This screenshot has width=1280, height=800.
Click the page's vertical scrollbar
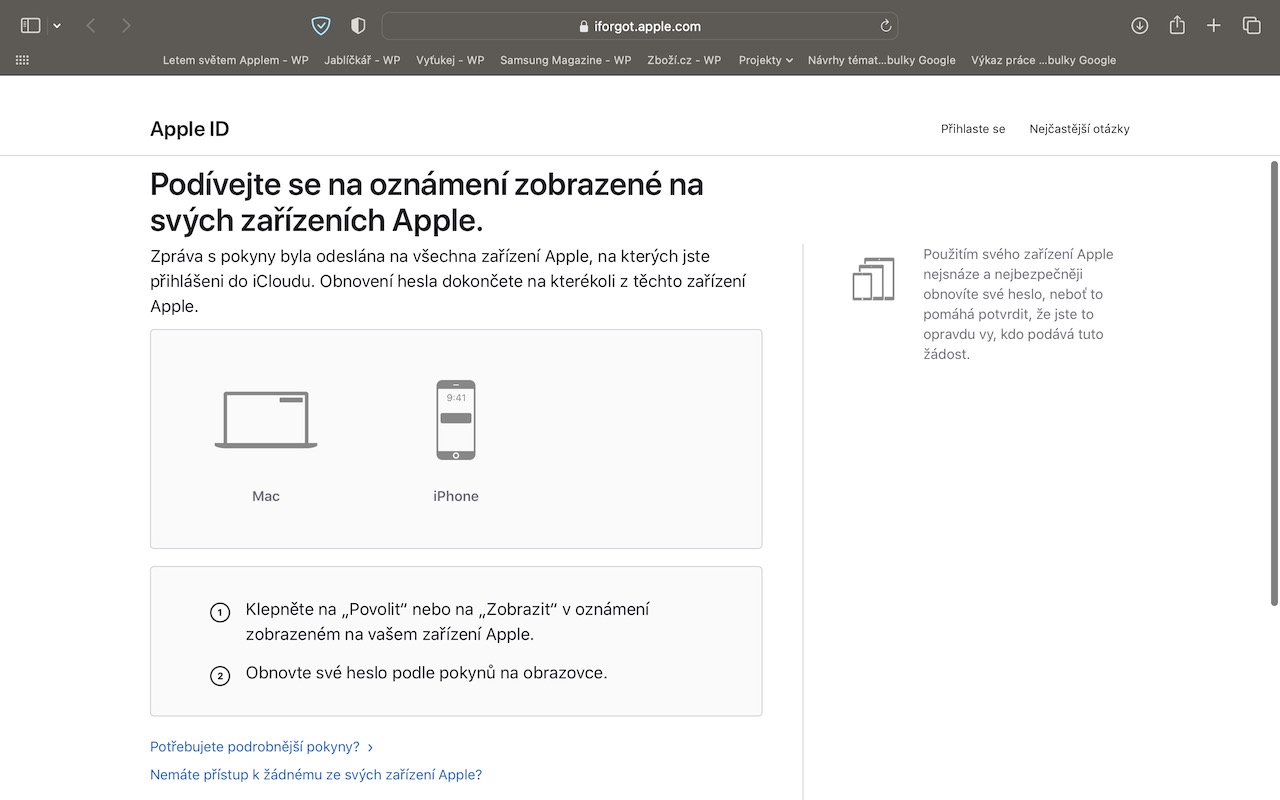click(x=1274, y=382)
